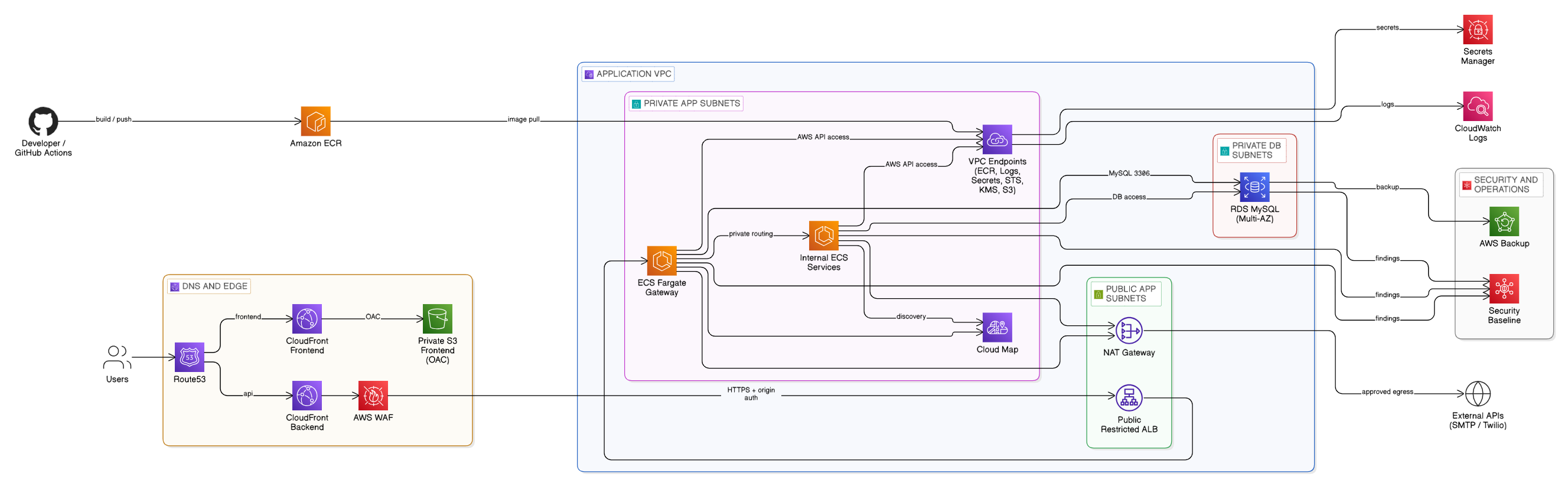Click the 'logs' edge label
Image resolution: width=1568 pixels, height=496 pixels.
coord(1387,104)
